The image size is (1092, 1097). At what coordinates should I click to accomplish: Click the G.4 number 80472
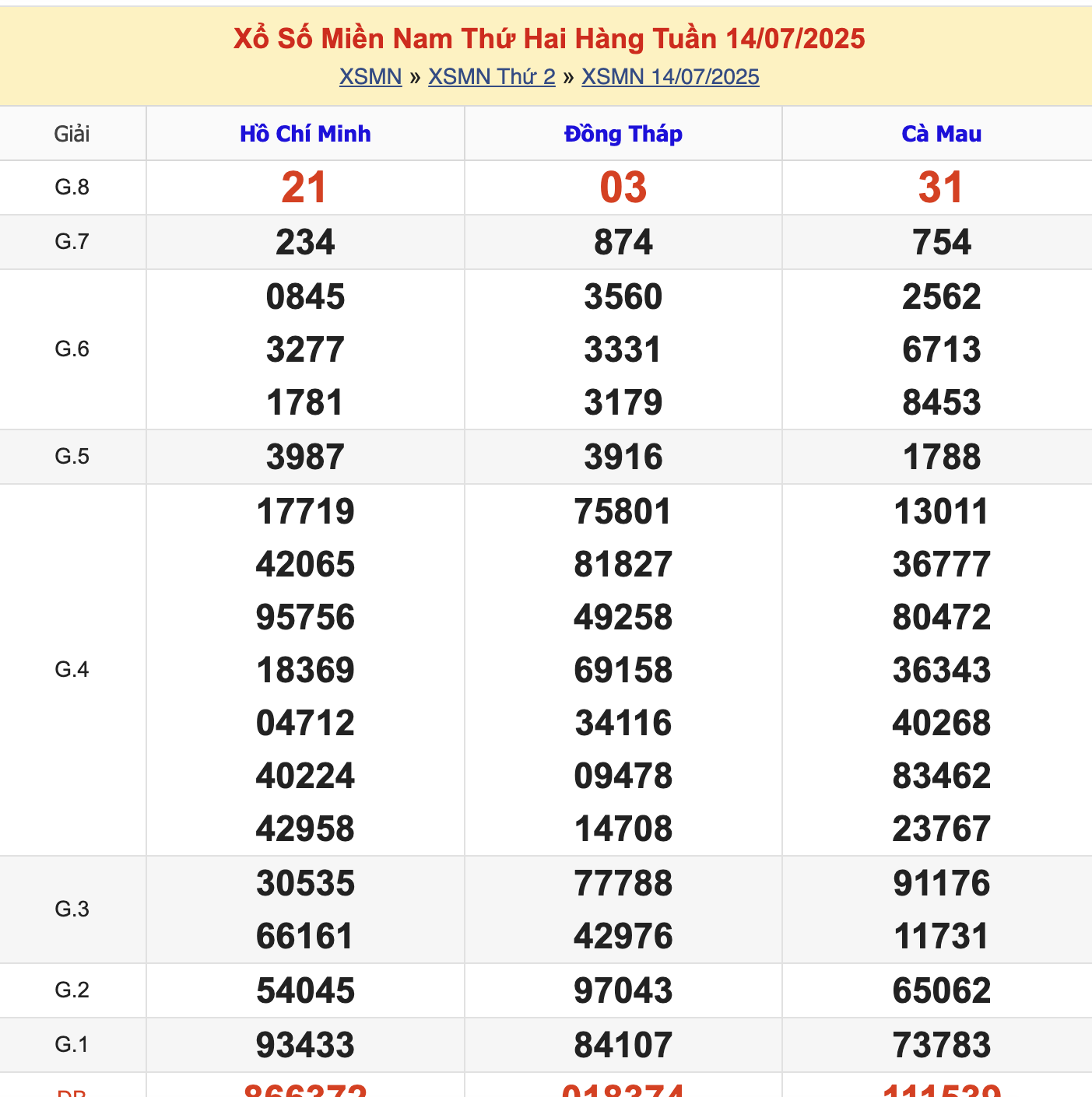point(942,617)
